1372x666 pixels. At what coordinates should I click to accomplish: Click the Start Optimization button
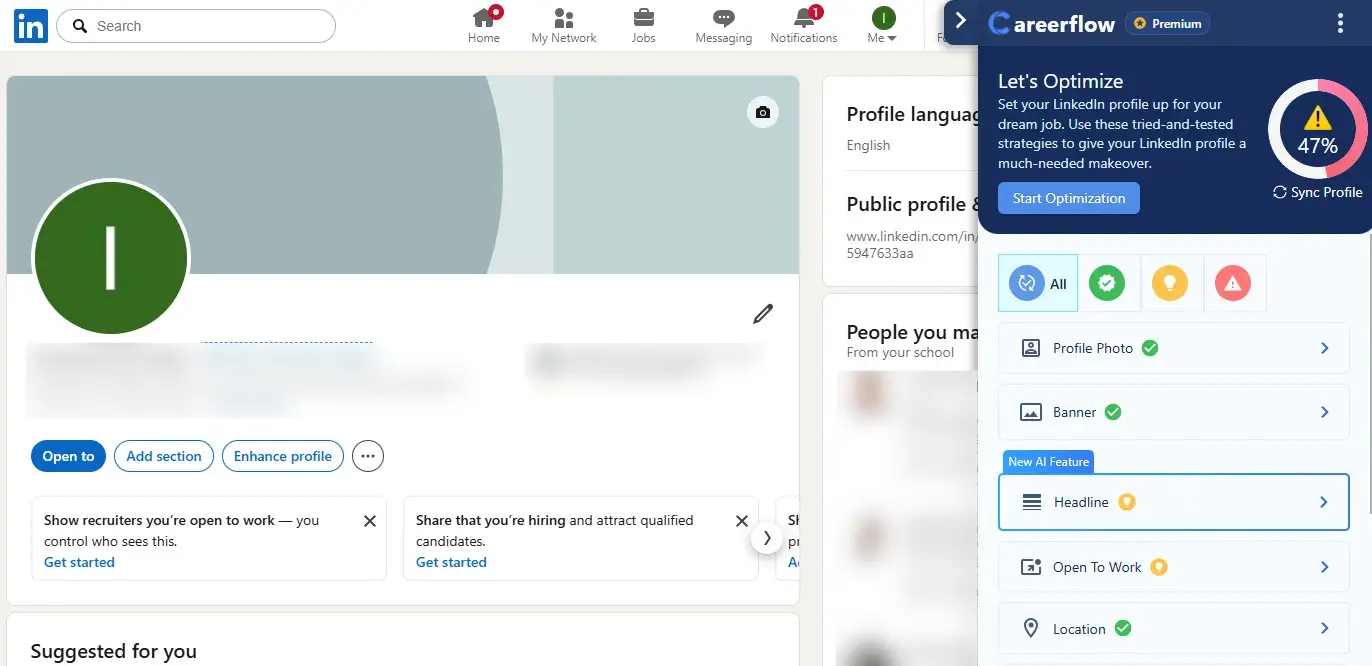tap(1068, 198)
